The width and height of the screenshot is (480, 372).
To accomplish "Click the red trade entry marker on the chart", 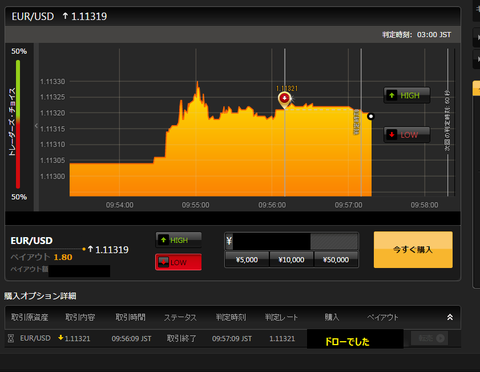I will click(284, 99).
